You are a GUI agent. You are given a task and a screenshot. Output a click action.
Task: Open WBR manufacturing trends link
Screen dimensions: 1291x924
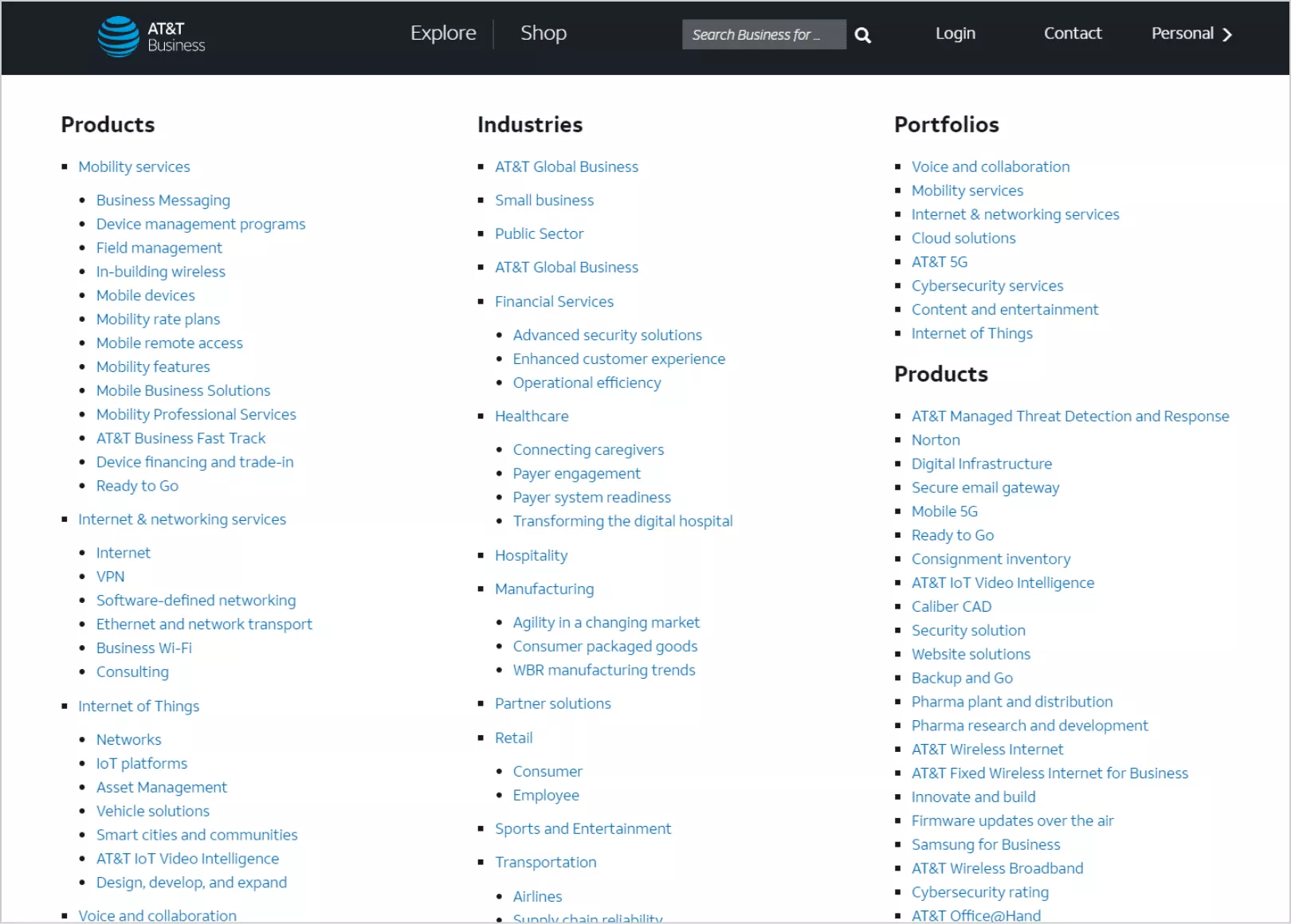[604, 671]
